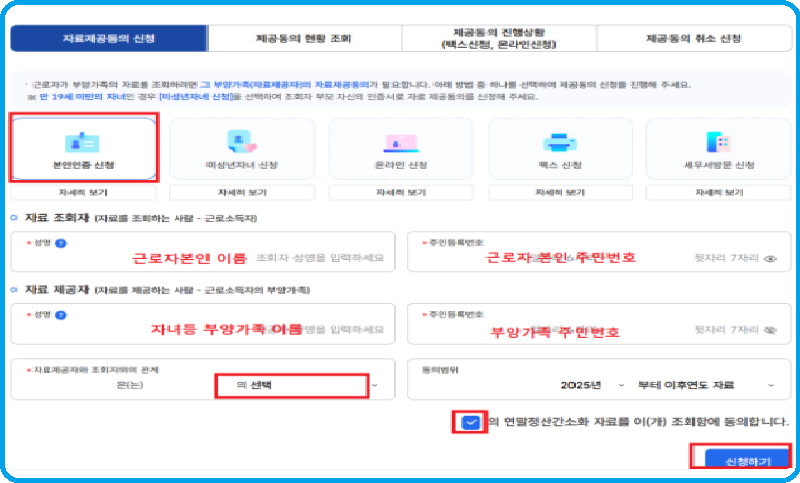Click 자세히 보기 under 본인인증 신청

[x=83, y=191]
